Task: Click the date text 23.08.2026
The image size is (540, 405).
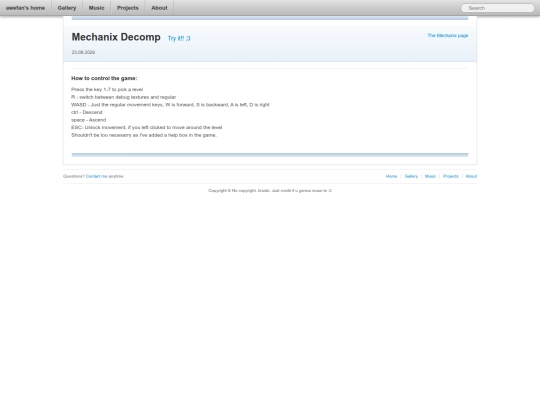Action: point(83,52)
